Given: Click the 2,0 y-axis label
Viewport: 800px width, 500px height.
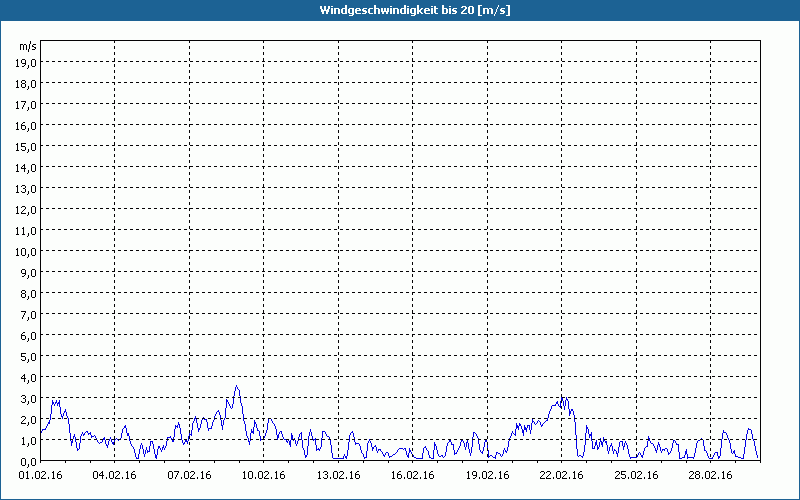Looking at the screenshot, I should coord(28,420).
